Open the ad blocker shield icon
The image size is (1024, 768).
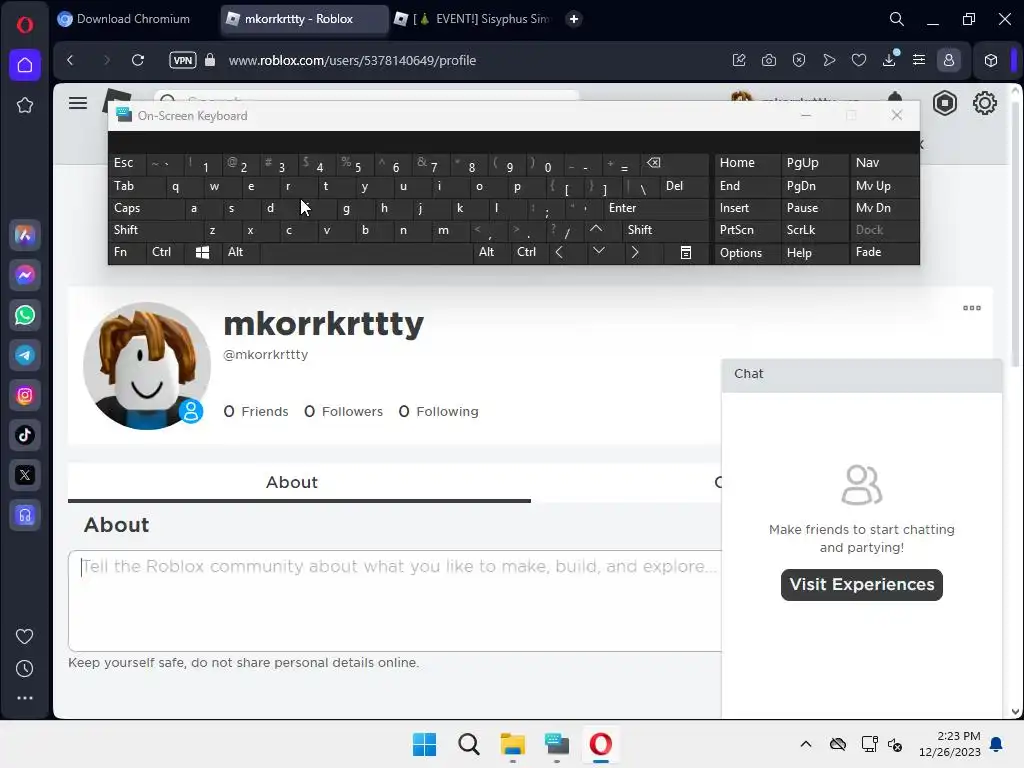click(799, 60)
